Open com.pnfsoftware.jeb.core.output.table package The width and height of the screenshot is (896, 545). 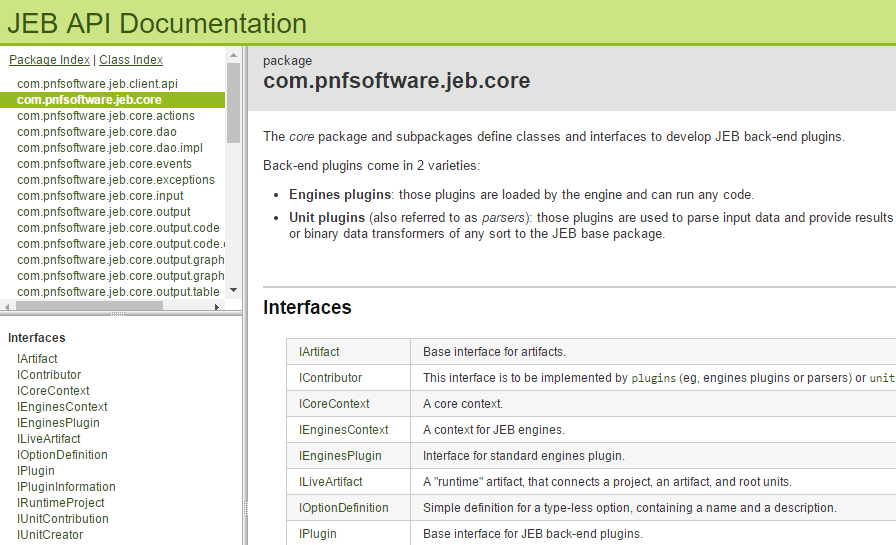click(118, 292)
